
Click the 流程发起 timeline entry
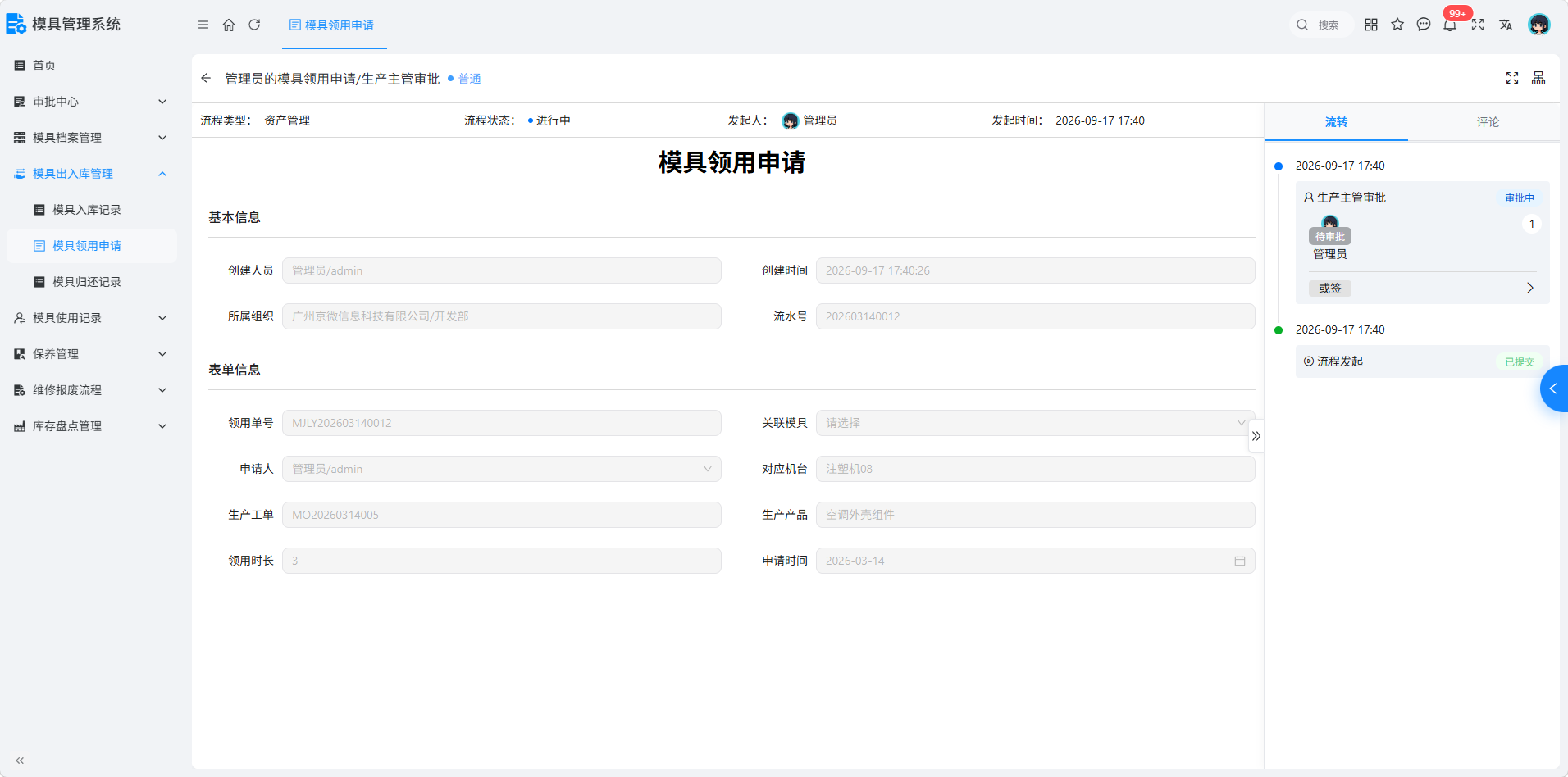coord(1422,361)
